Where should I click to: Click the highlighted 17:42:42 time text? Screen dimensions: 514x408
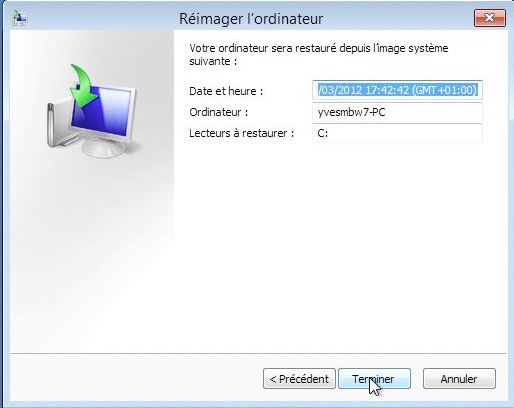(388, 90)
